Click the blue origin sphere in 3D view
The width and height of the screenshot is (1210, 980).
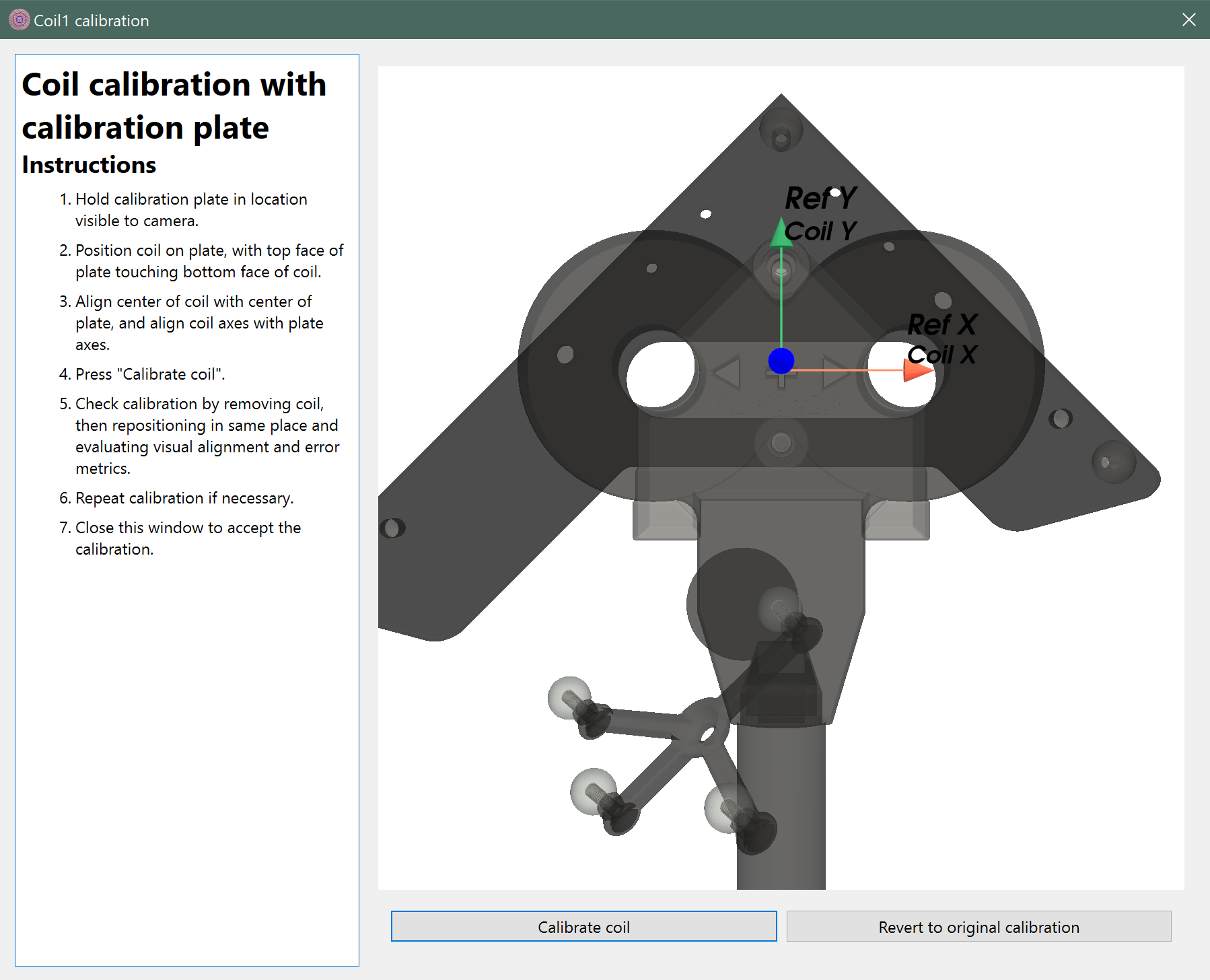pos(781,361)
